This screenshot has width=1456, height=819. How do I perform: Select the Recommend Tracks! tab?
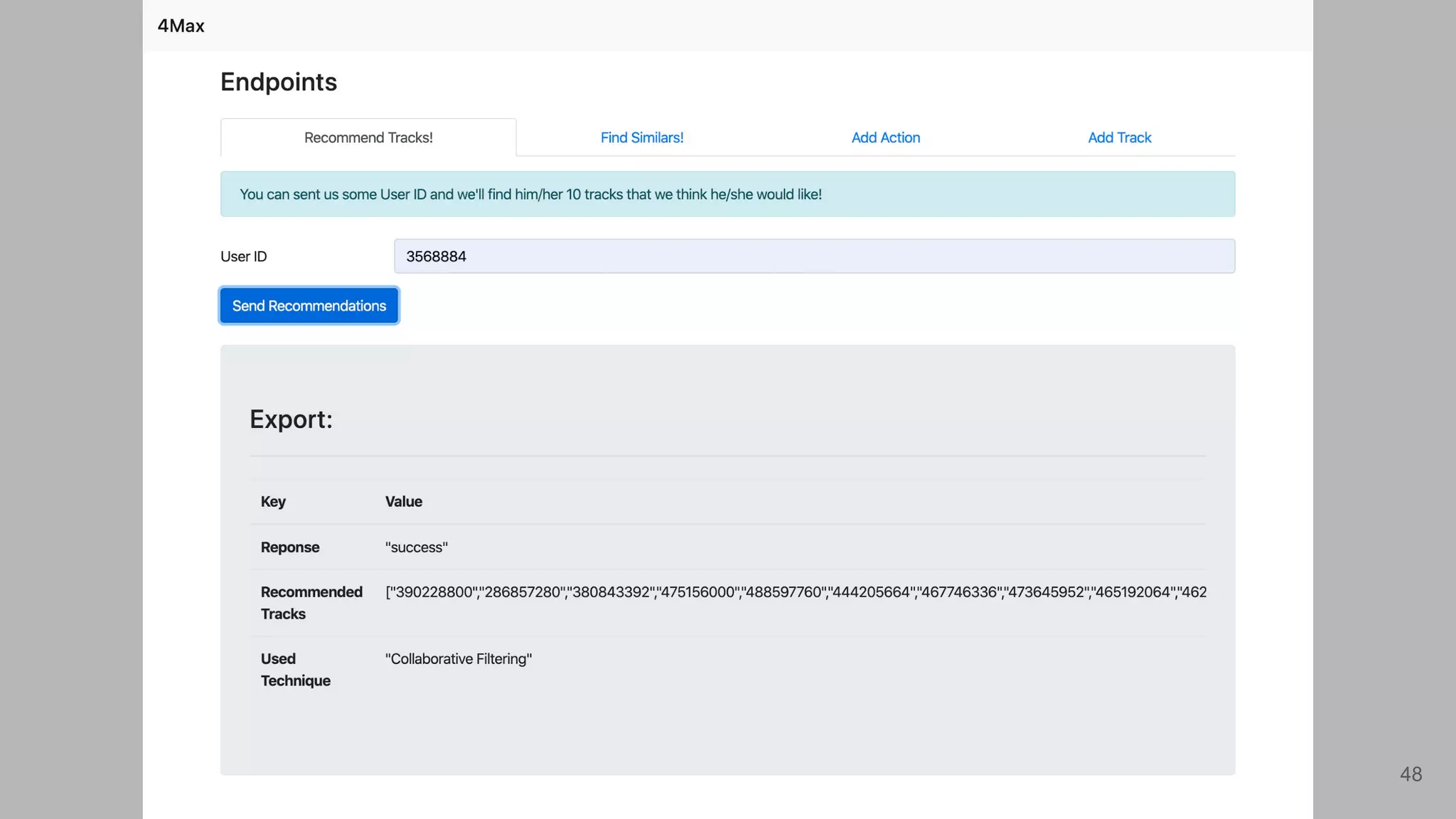coord(368,137)
